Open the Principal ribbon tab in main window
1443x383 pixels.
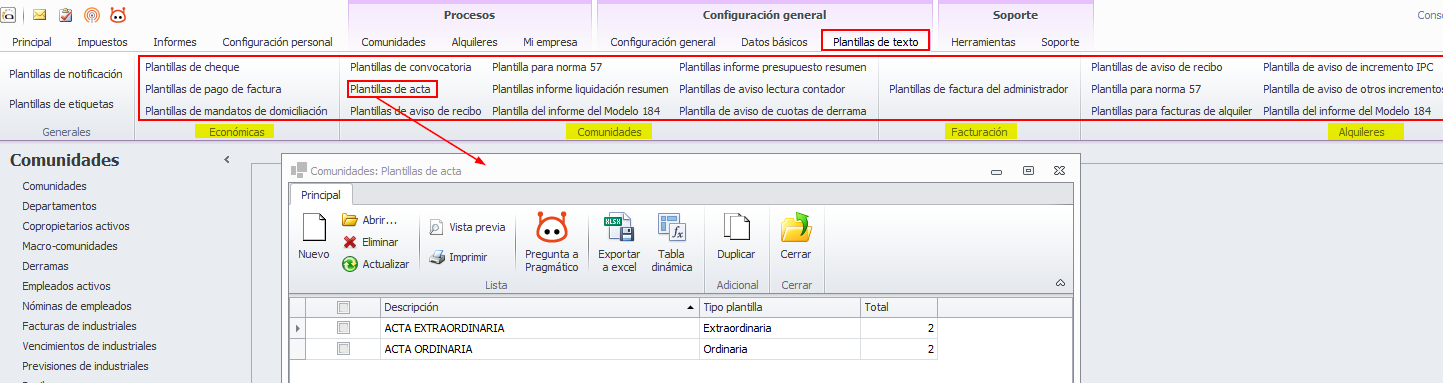(x=32, y=42)
